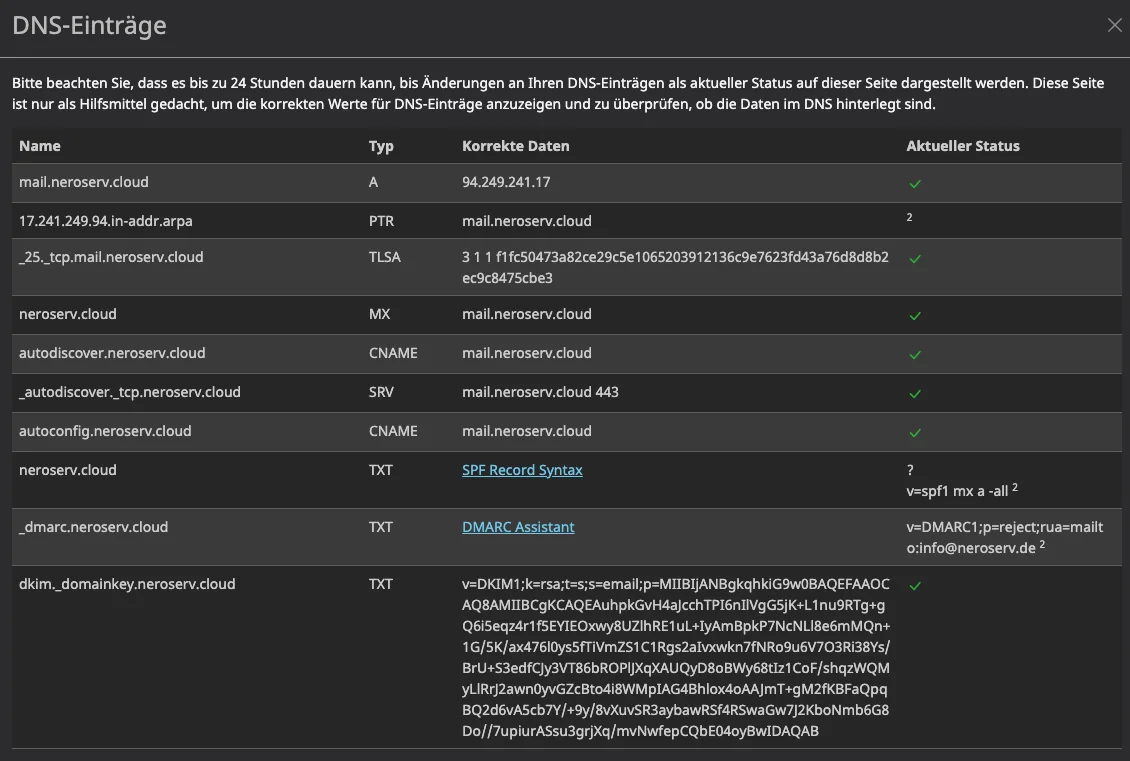This screenshot has height=761, width=1130.
Task: Click the 'DNS-Einträge' dialog title
Action: point(89,25)
